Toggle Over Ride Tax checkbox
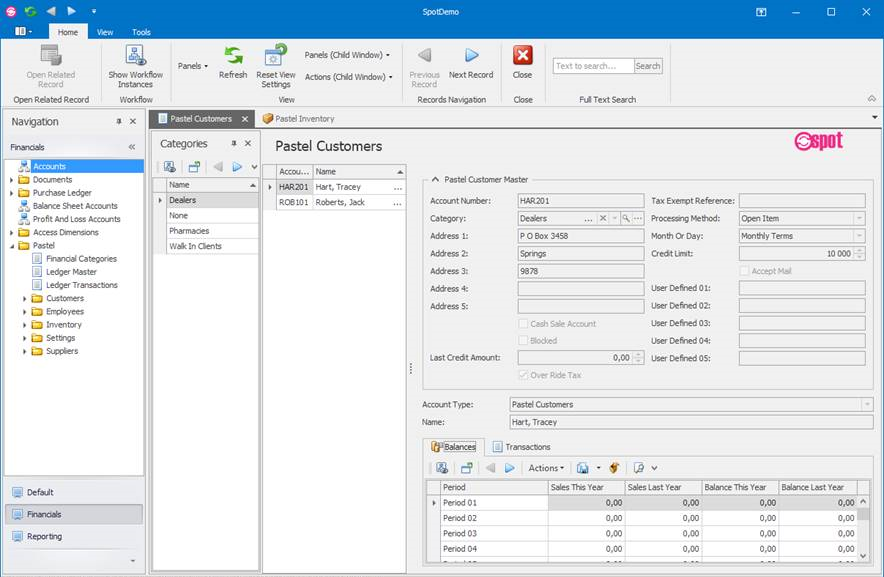 (523, 375)
